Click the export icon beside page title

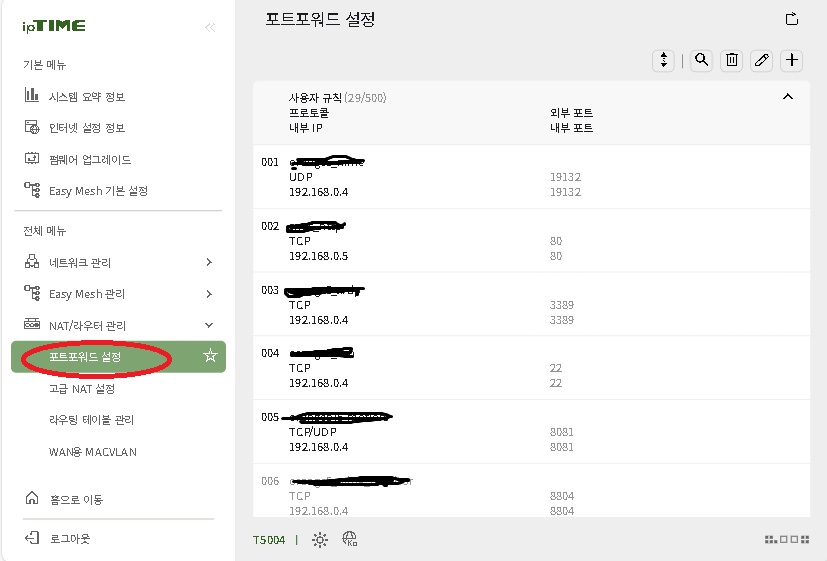pos(792,19)
